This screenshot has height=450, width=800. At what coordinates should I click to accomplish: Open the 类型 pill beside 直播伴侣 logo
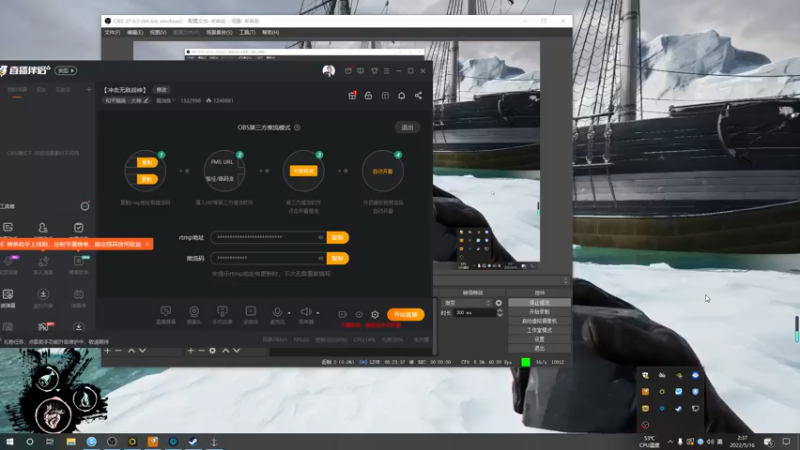[66, 70]
